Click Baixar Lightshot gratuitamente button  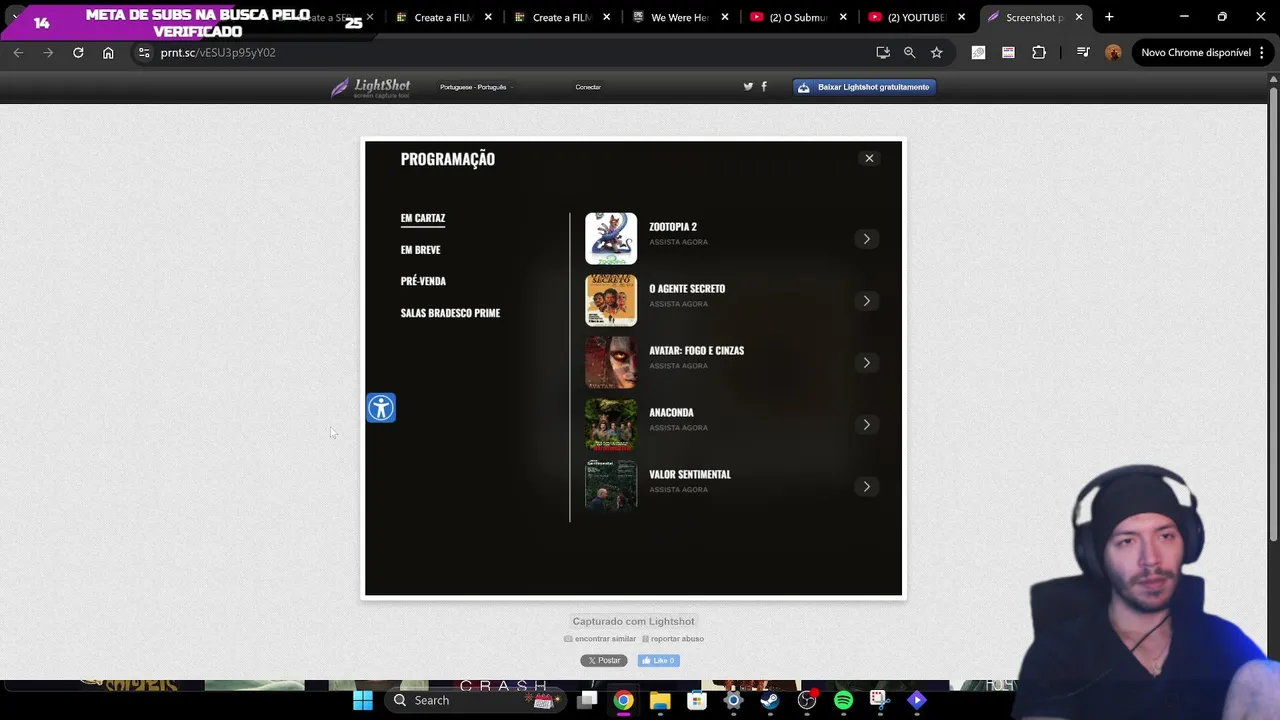point(864,87)
